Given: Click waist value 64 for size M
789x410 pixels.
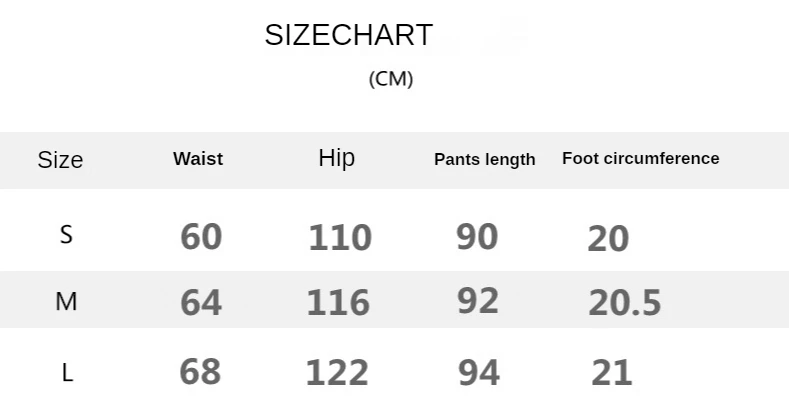Looking at the screenshot, I should 201,302.
